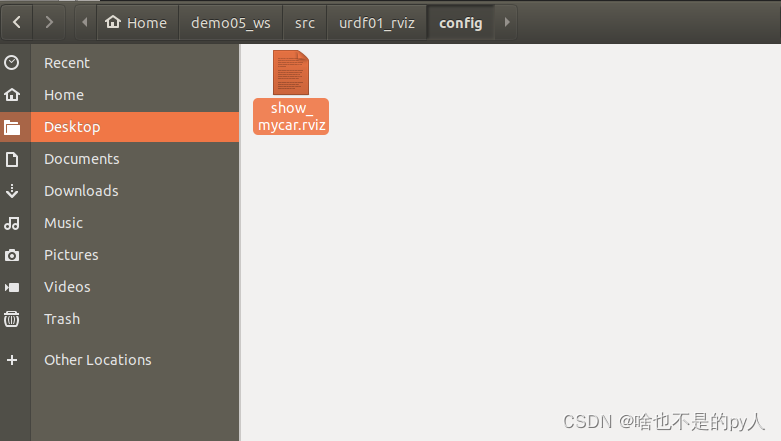Viewport: 781px width, 441px height.
Task: Click the plus icon for Other Locations
Action: [x=12, y=360]
